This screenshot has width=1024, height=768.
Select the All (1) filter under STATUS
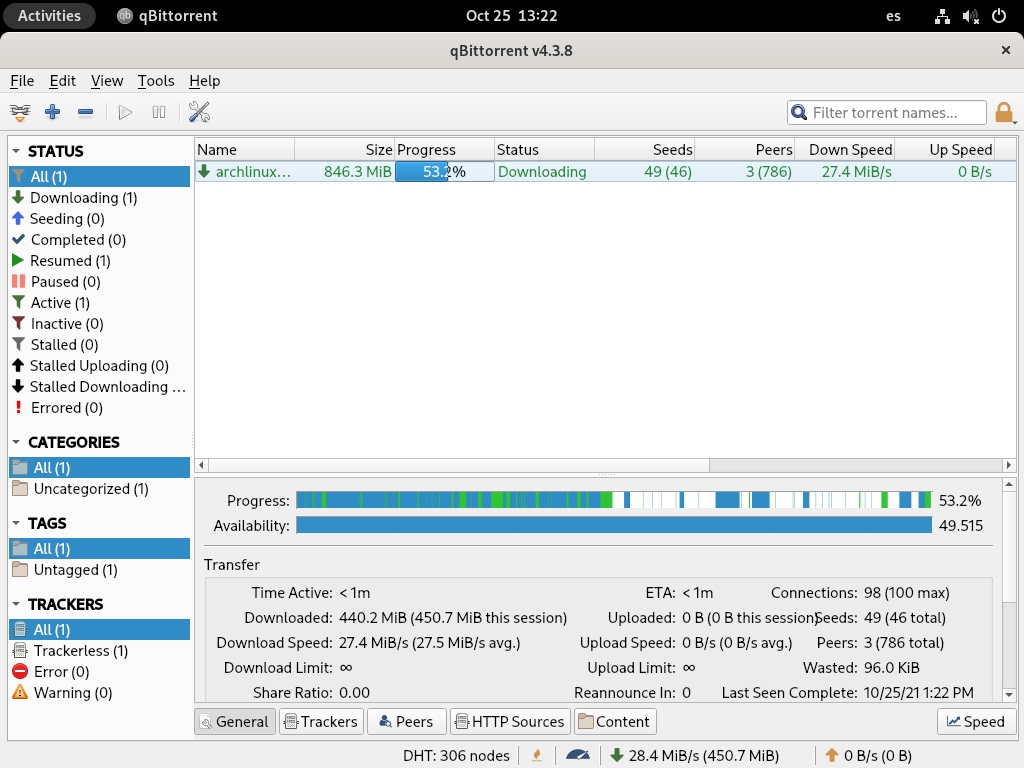click(x=99, y=176)
